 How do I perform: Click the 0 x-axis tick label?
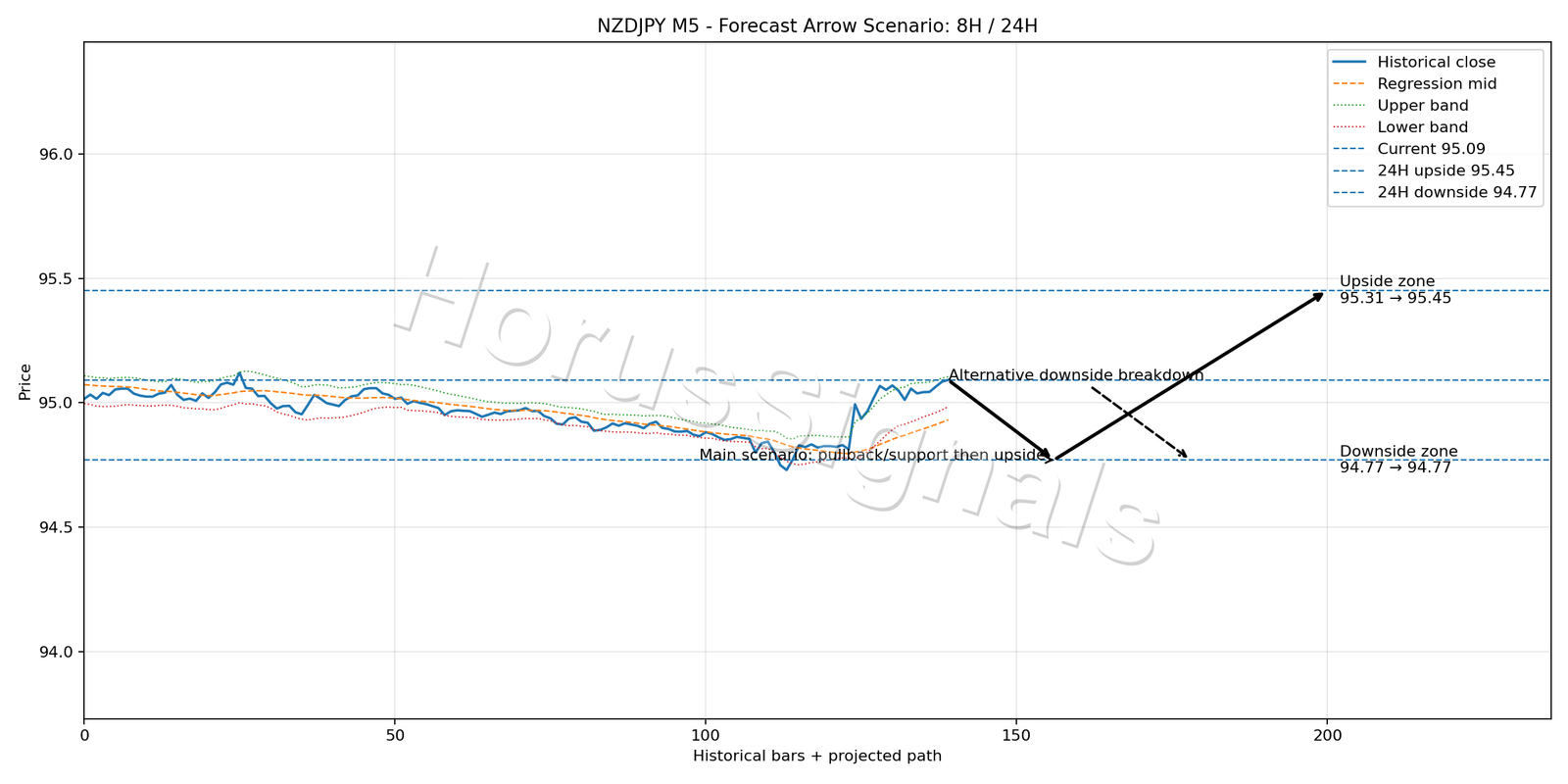coord(84,734)
